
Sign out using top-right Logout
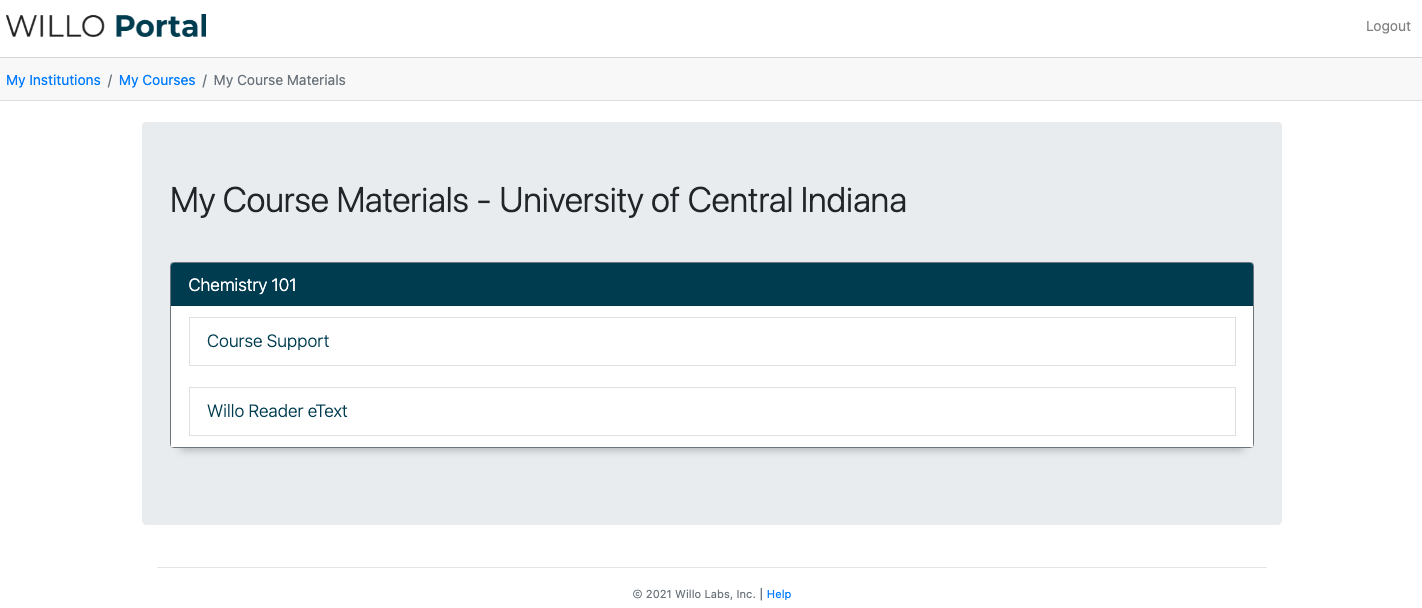click(1388, 26)
